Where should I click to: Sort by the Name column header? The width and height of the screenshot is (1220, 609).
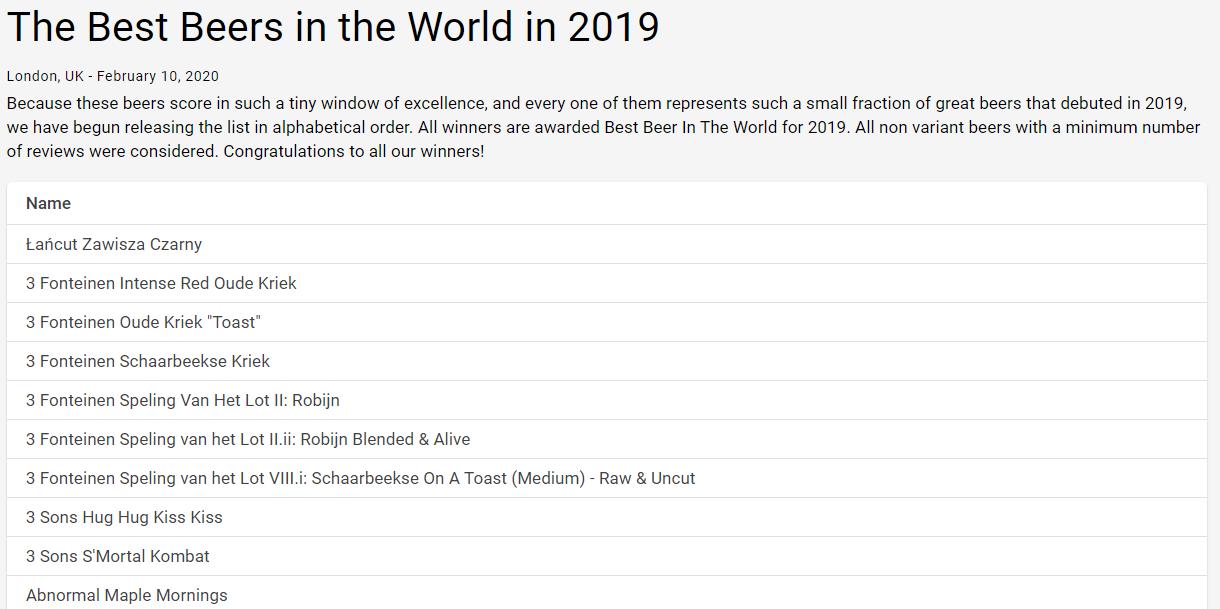[x=48, y=203]
